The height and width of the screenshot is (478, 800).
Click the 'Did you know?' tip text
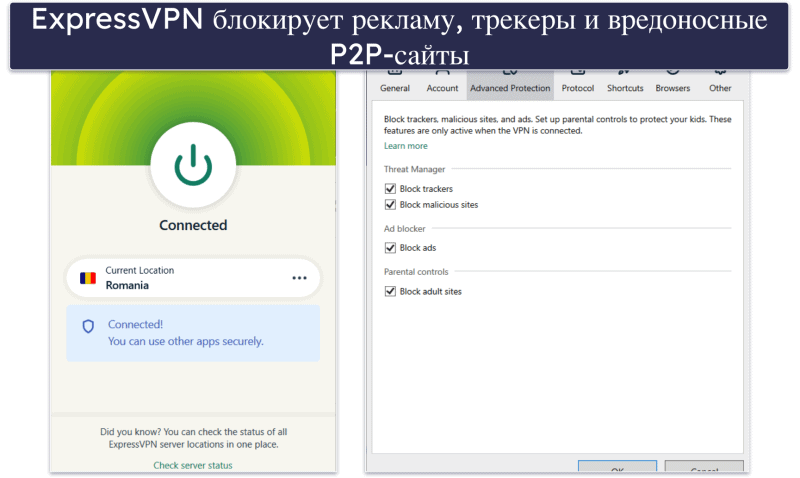pos(193,438)
